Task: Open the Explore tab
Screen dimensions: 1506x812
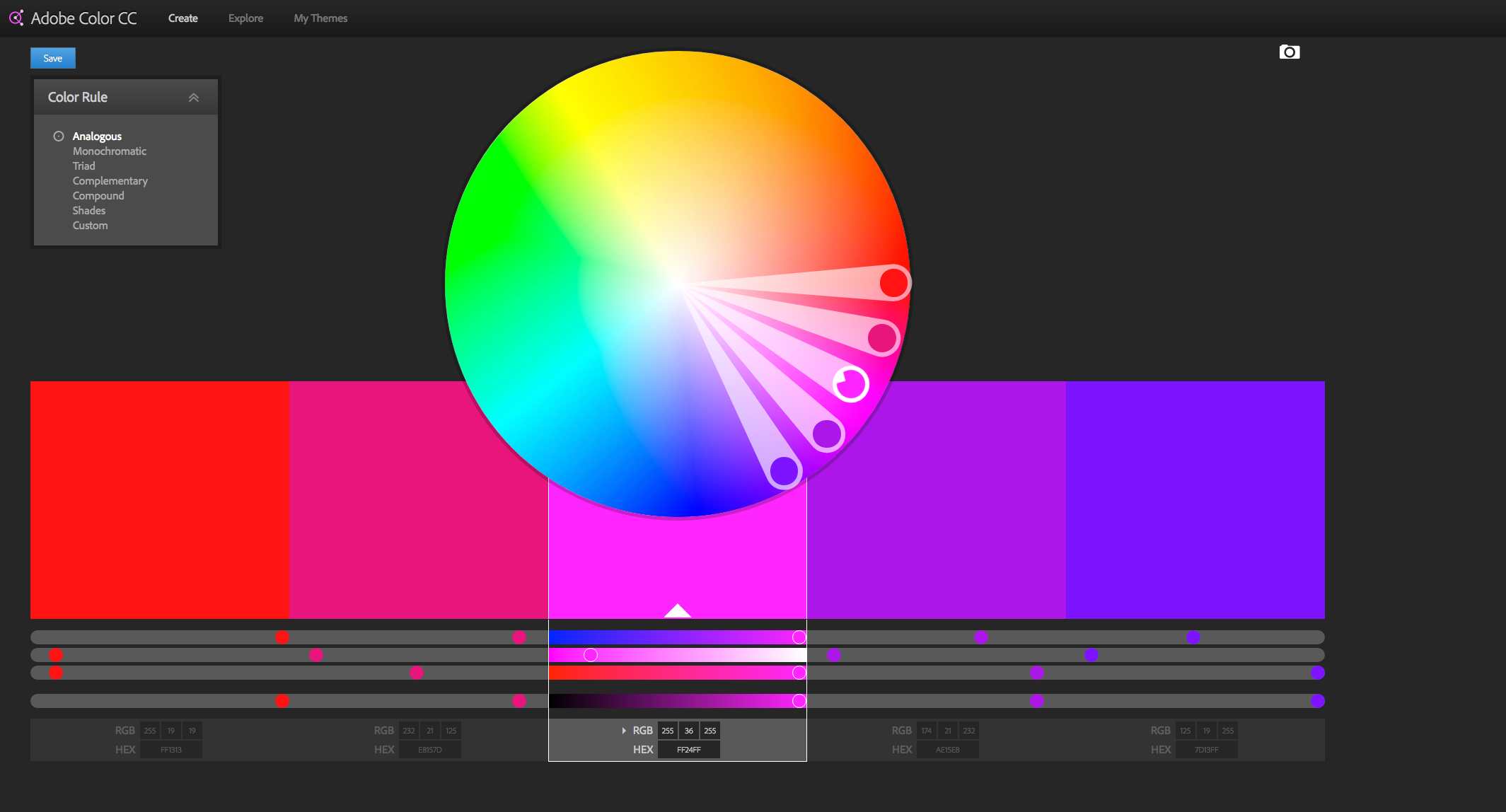Action: click(x=245, y=18)
